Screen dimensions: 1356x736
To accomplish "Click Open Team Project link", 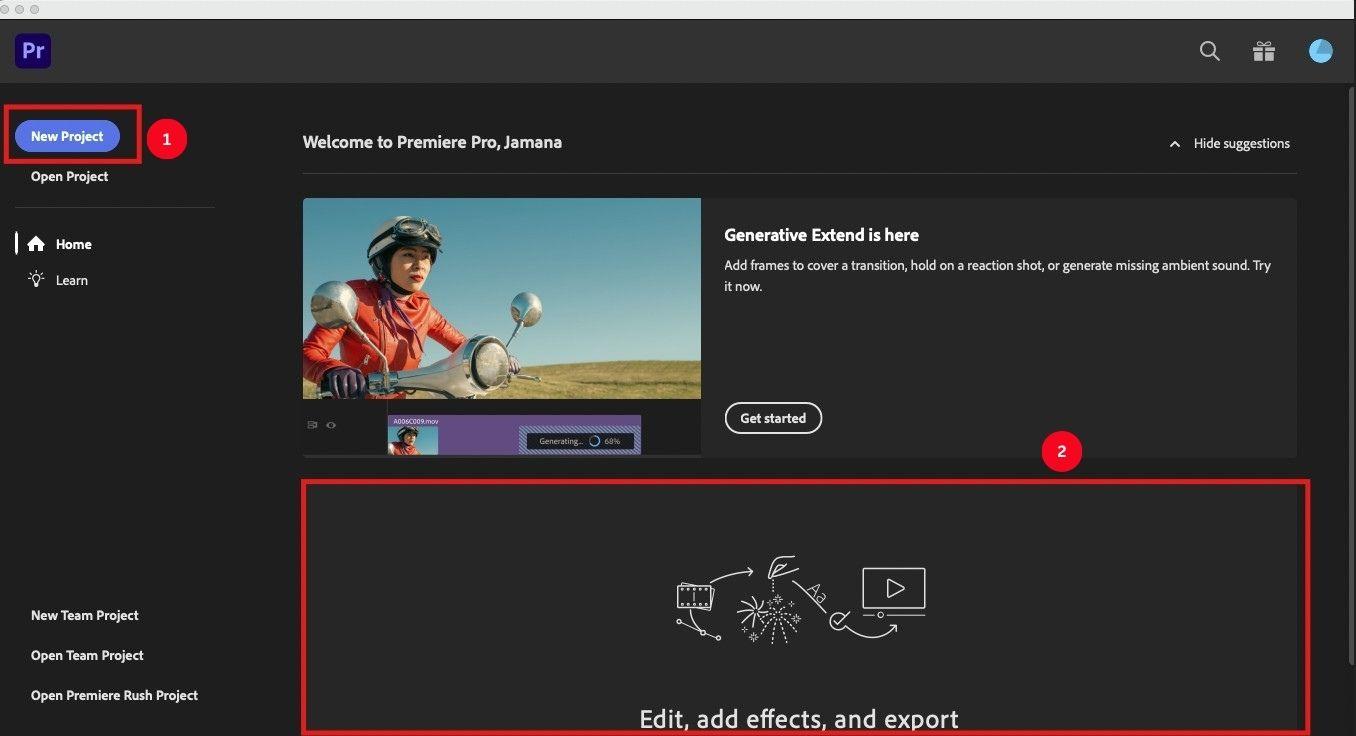I will 87,655.
